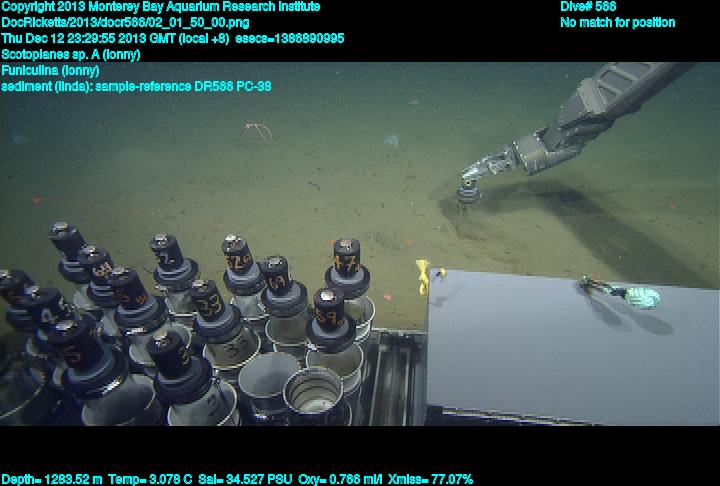This screenshot has width=720, height=486.
Task: Click the green-tipped tool on the gray lid
Action: [x=620, y=292]
